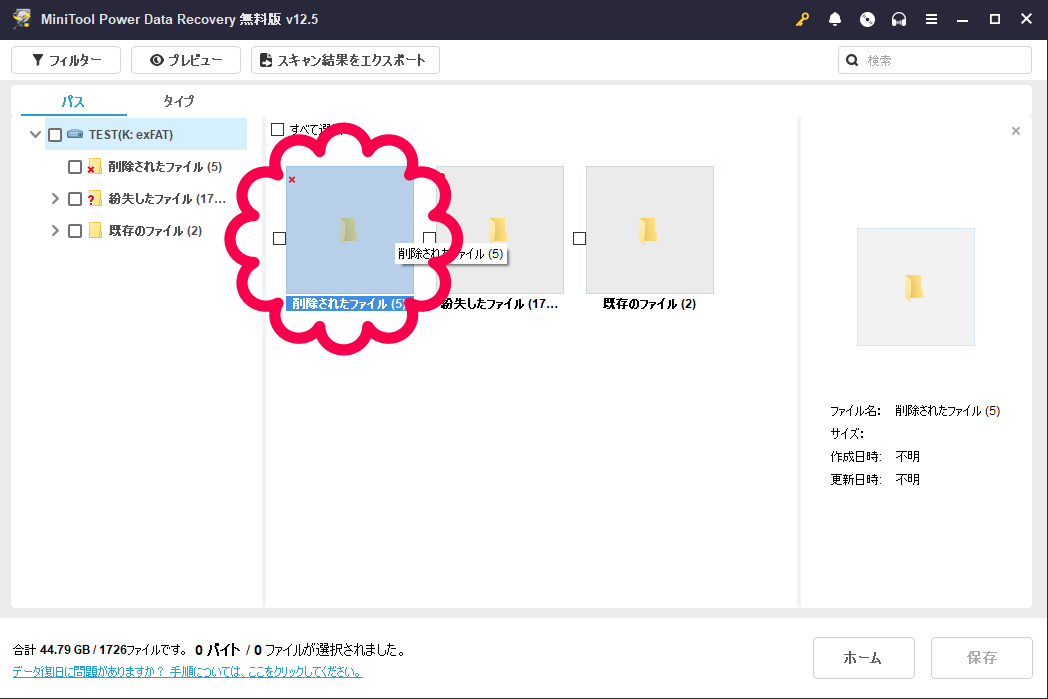The image size is (1048, 699).
Task: Close the preview details panel
Action: [1016, 131]
